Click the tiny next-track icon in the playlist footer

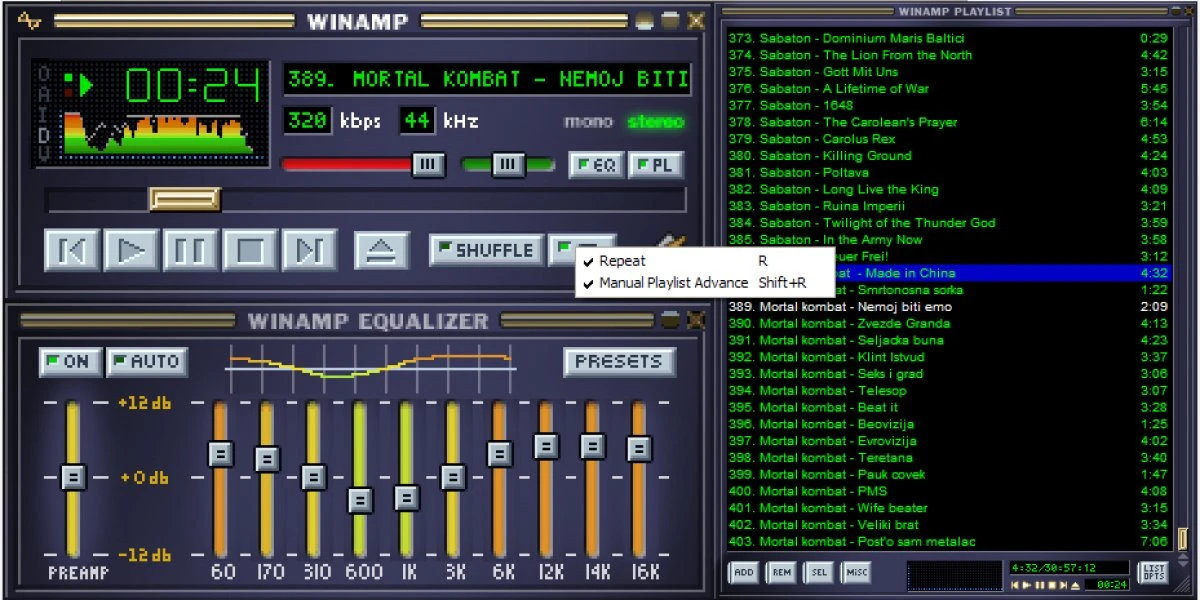[x=1063, y=586]
